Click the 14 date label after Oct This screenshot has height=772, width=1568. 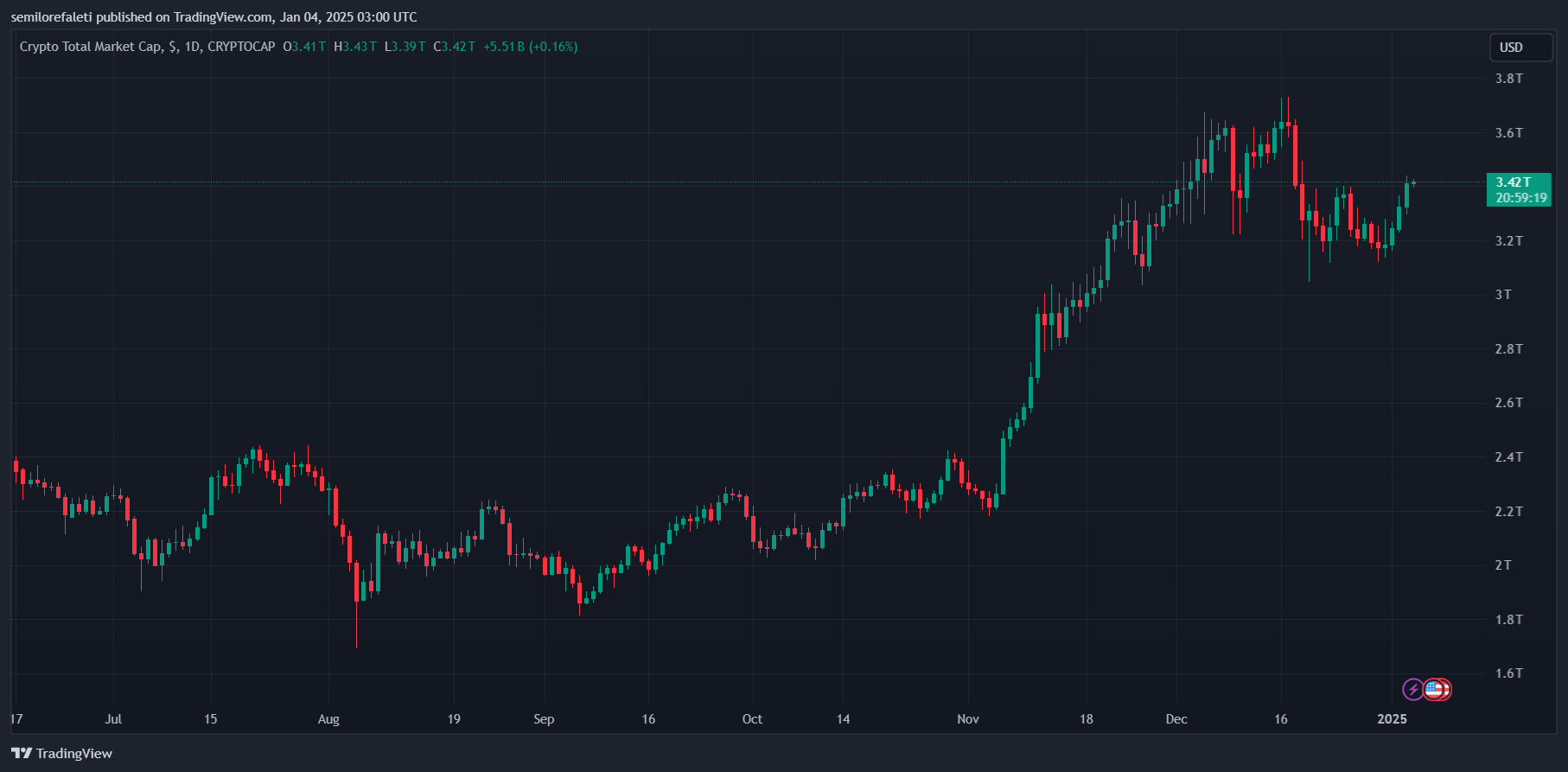(844, 719)
